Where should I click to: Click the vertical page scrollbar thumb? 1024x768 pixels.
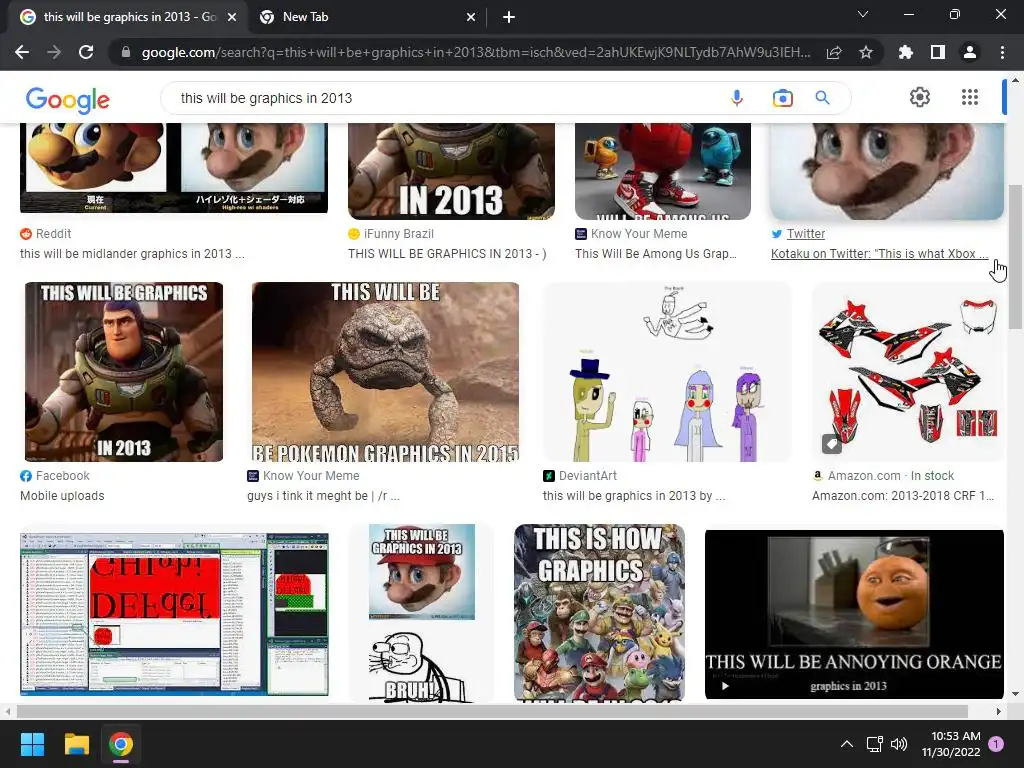(1015, 256)
